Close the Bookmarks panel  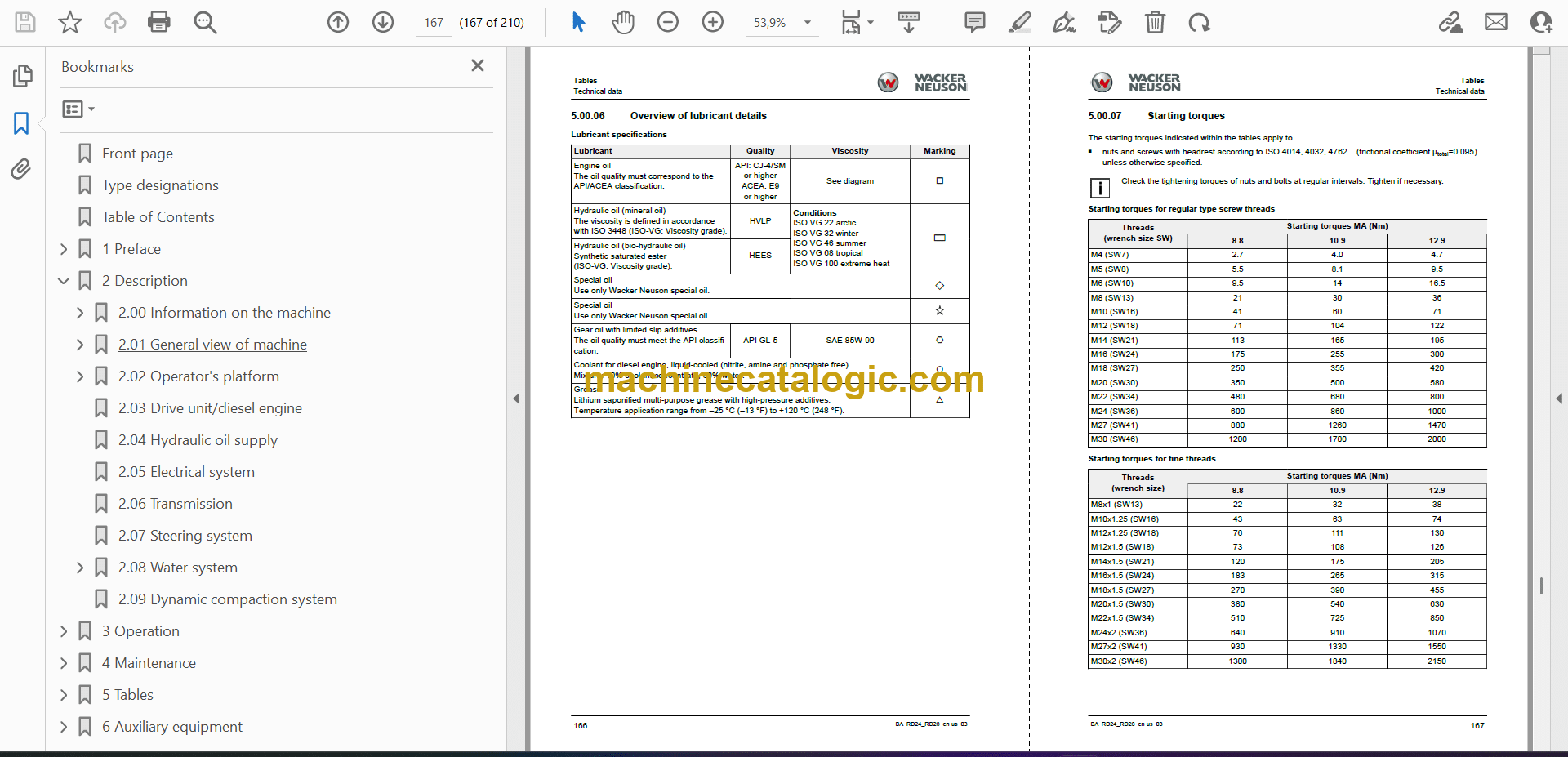pos(478,65)
